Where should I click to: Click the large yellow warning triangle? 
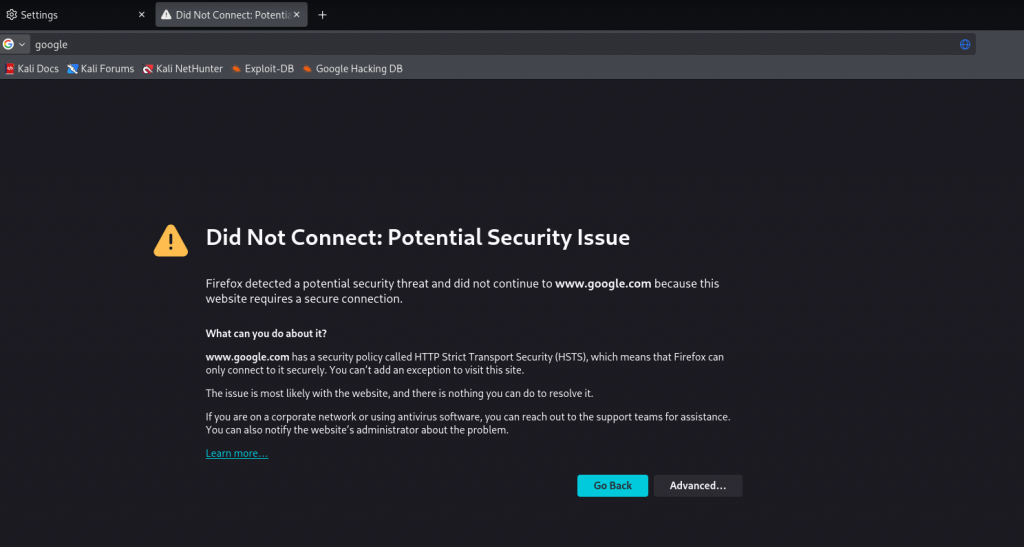coord(171,239)
